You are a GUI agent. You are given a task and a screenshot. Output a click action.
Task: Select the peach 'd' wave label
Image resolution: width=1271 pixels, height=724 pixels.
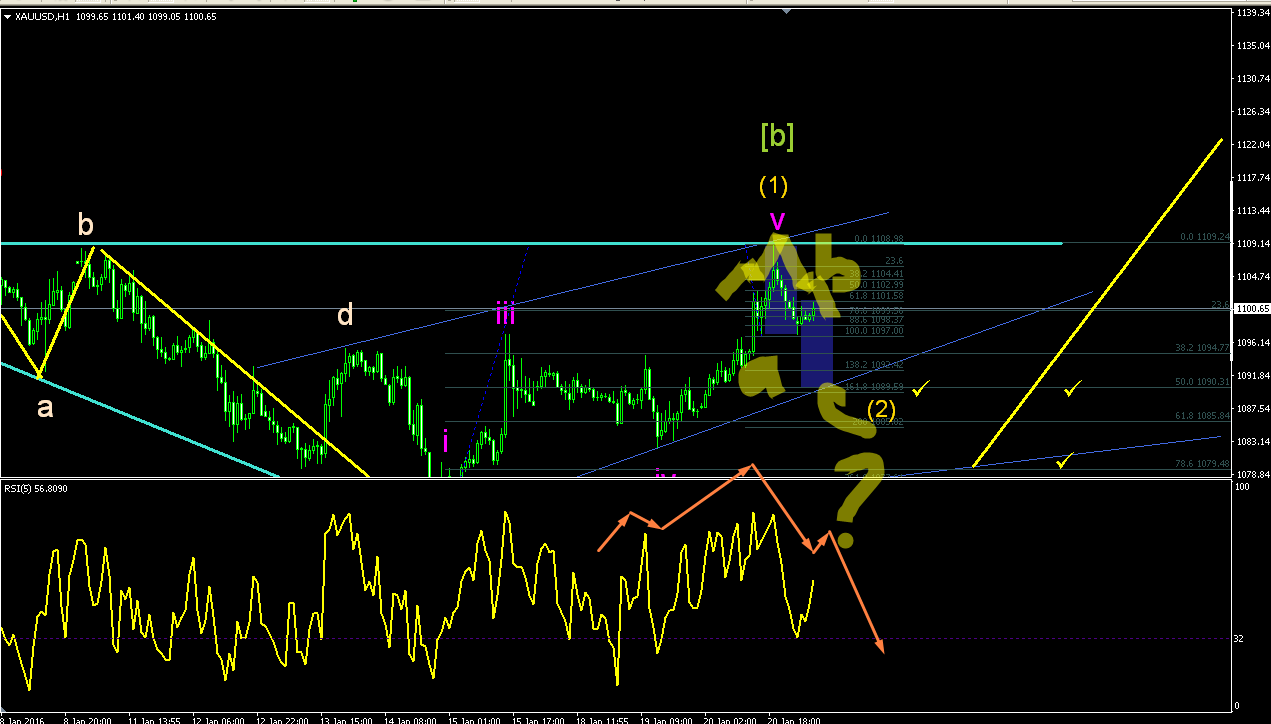[x=345, y=315]
